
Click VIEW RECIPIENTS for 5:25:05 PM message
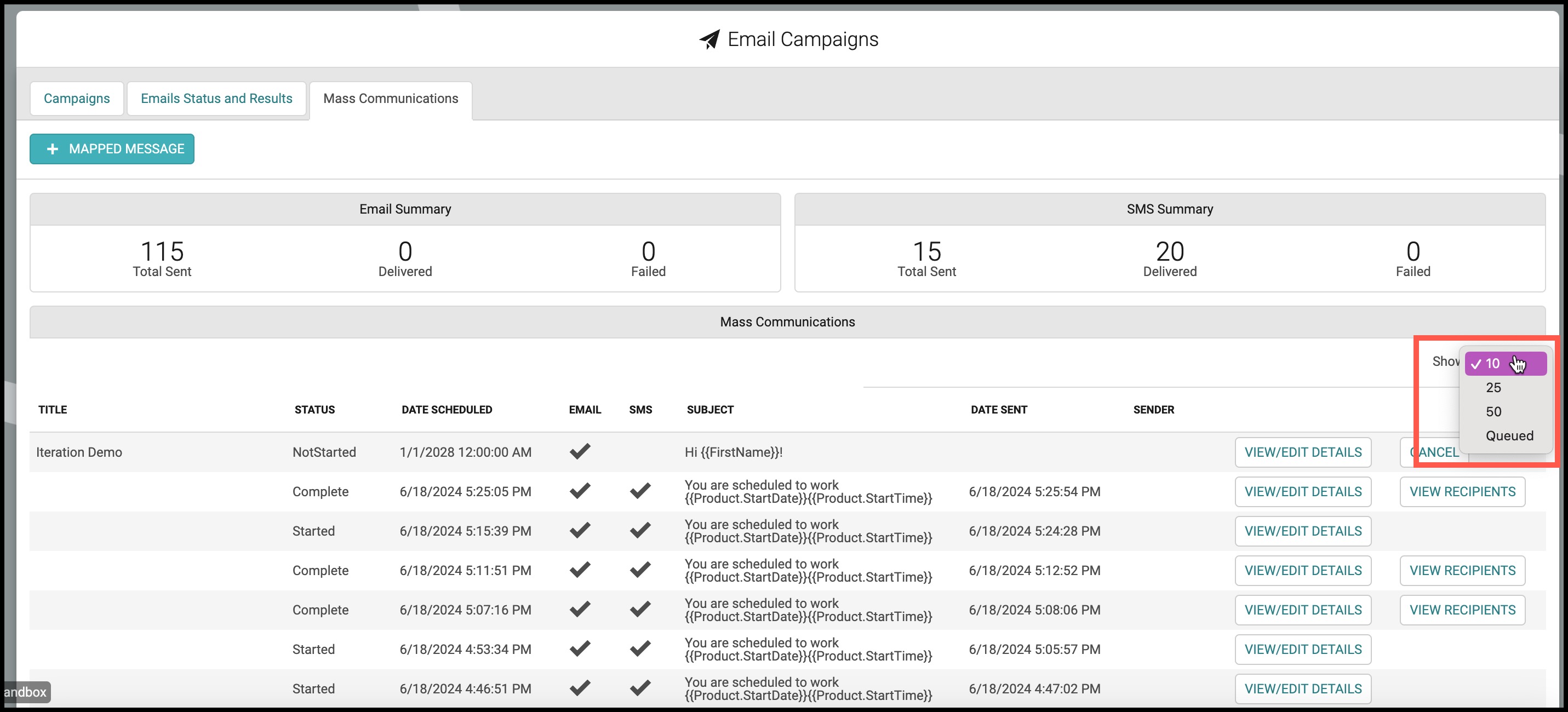click(x=1463, y=492)
